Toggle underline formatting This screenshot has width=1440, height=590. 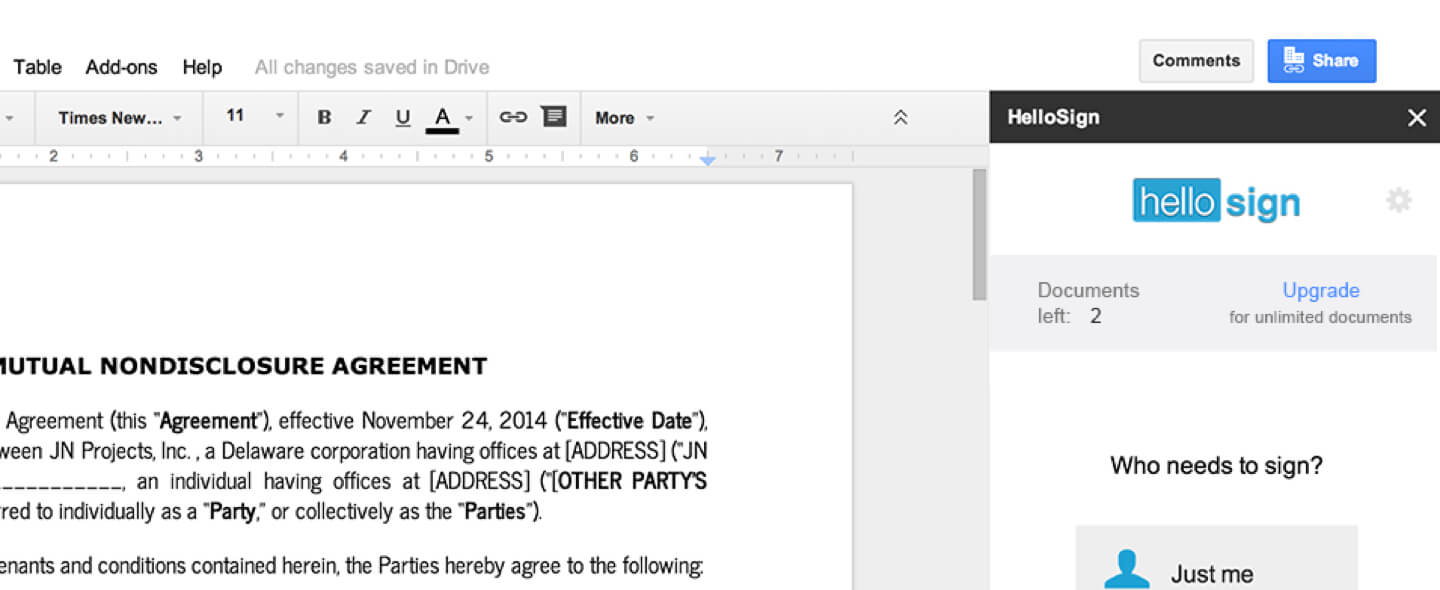point(402,117)
